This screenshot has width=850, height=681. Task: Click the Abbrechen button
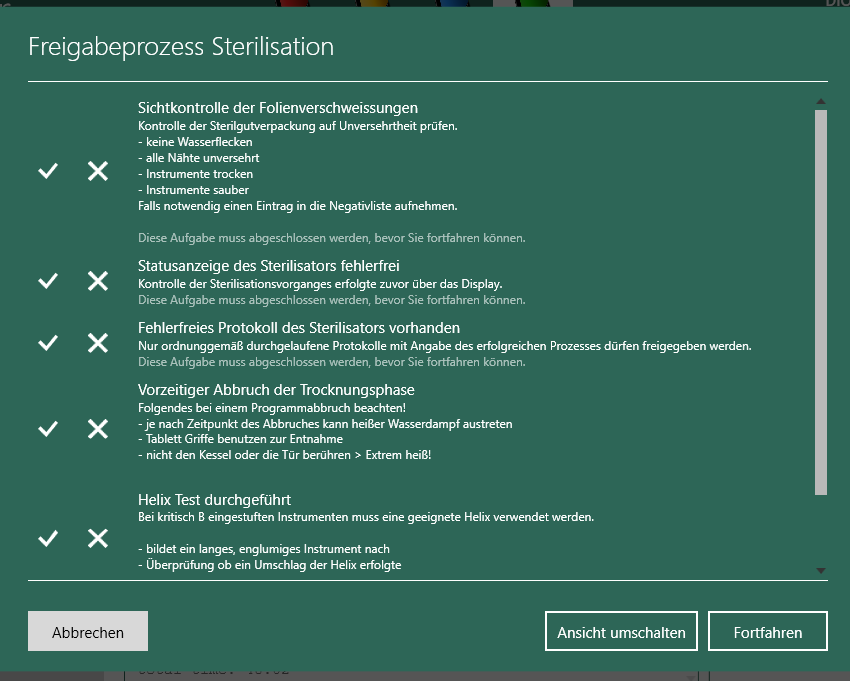click(x=88, y=631)
